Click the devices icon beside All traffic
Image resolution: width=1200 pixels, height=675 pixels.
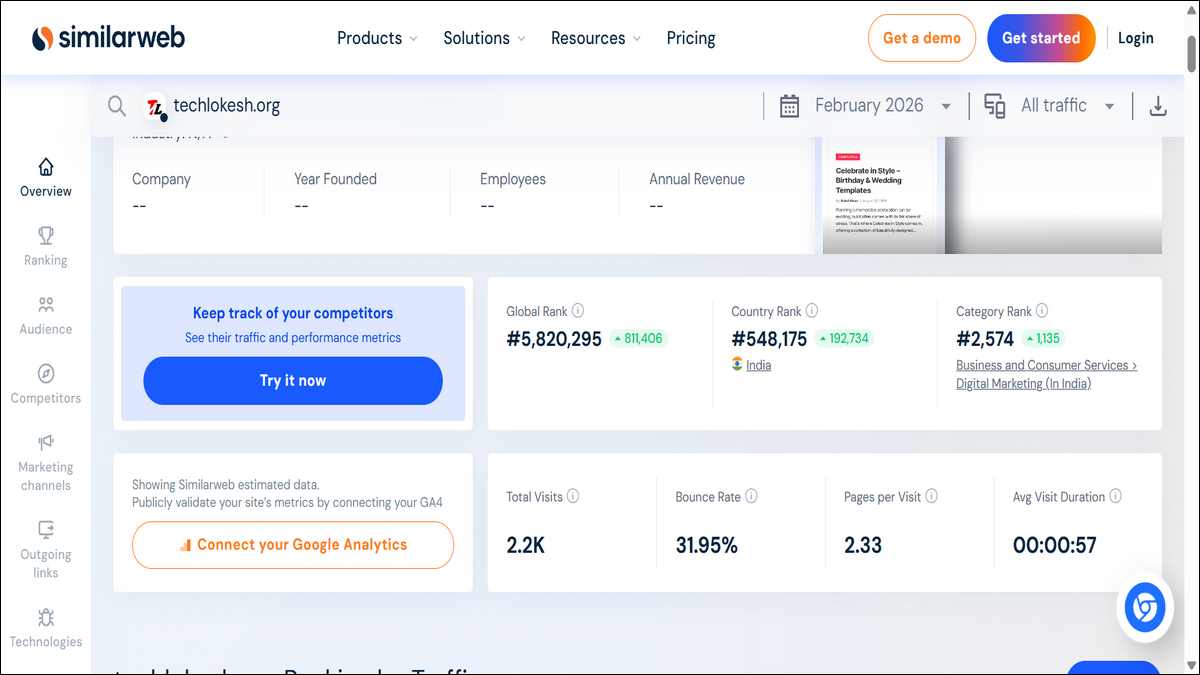pos(995,106)
